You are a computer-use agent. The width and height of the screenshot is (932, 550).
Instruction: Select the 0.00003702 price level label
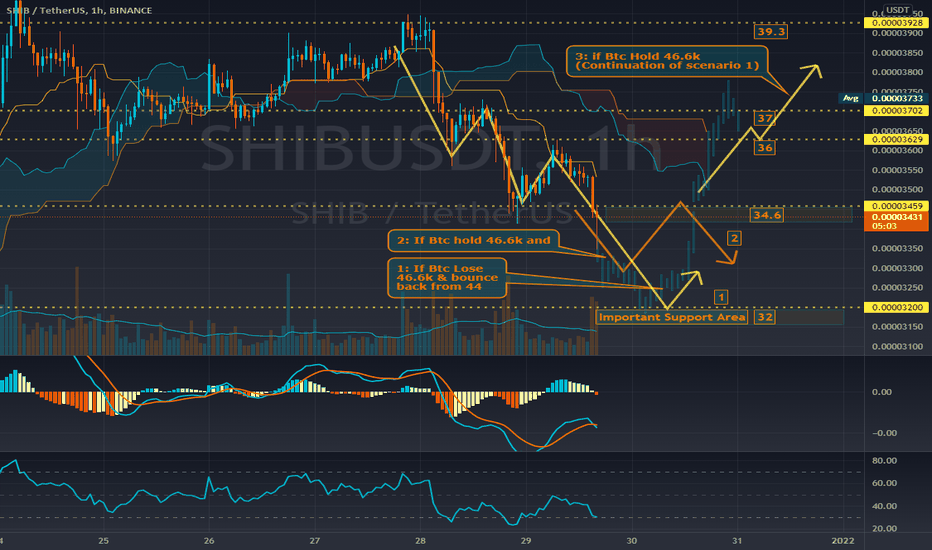(896, 111)
